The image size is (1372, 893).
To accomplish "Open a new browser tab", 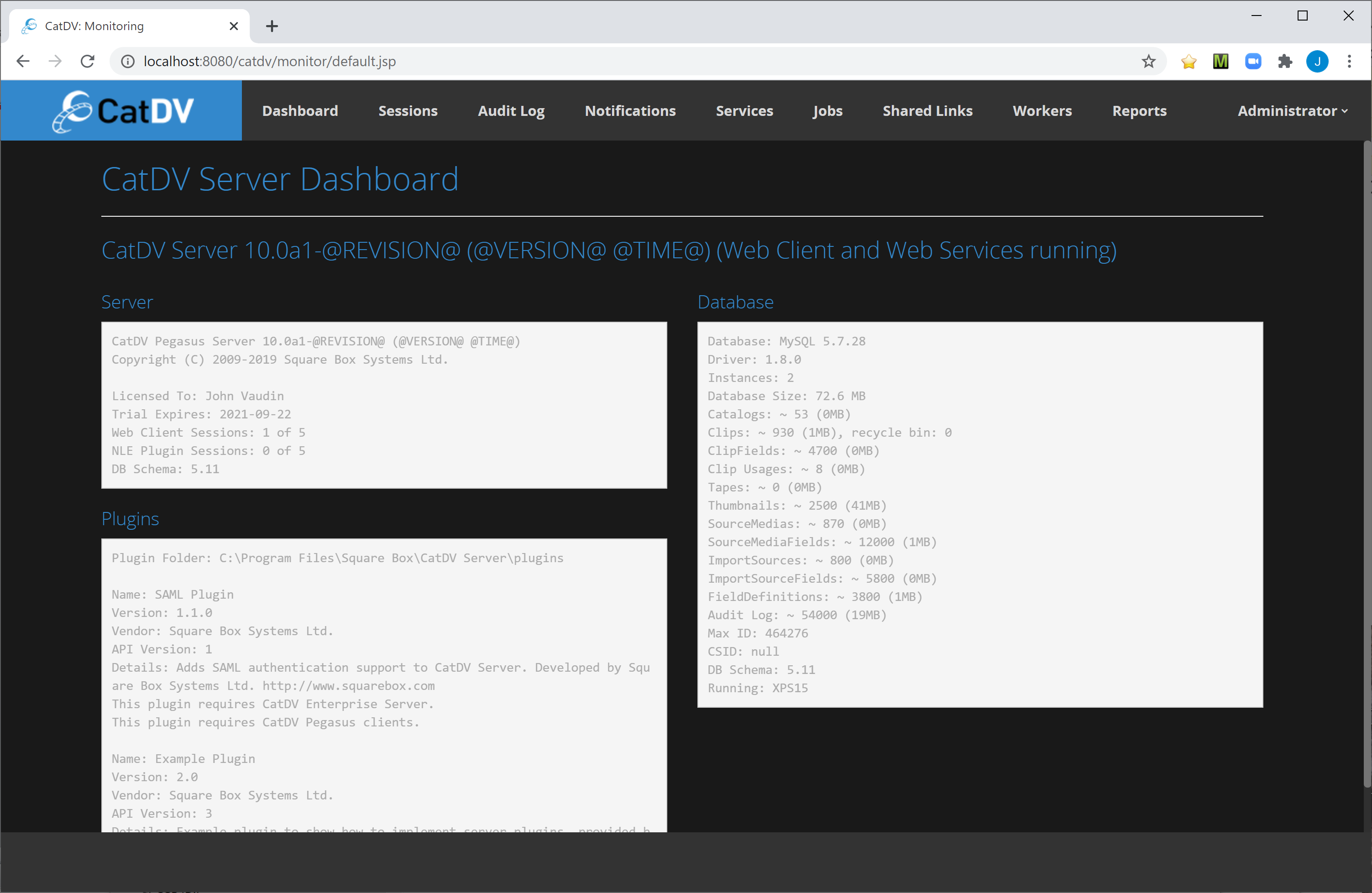I will (272, 26).
